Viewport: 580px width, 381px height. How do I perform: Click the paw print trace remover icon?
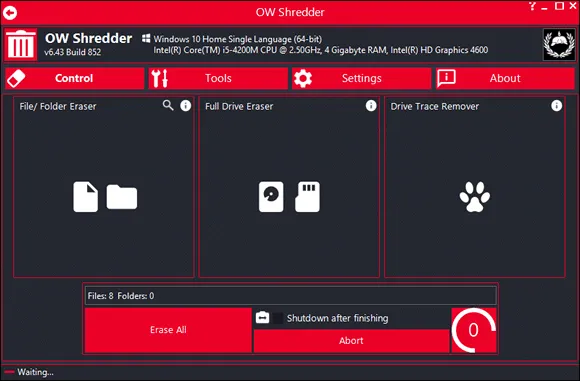pyautogui.click(x=475, y=196)
